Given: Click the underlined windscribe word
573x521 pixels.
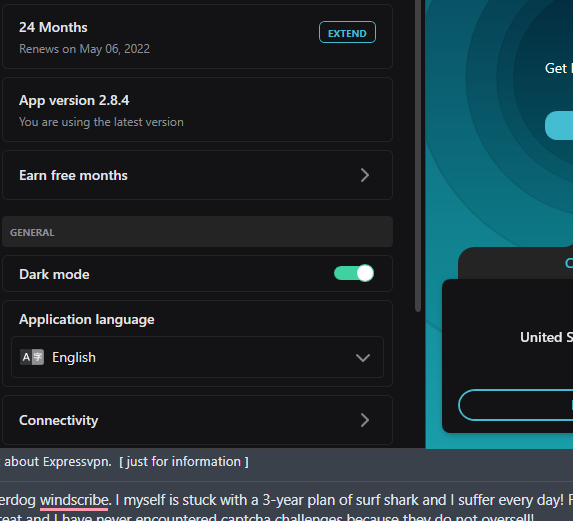Looking at the screenshot, I should (74, 500).
